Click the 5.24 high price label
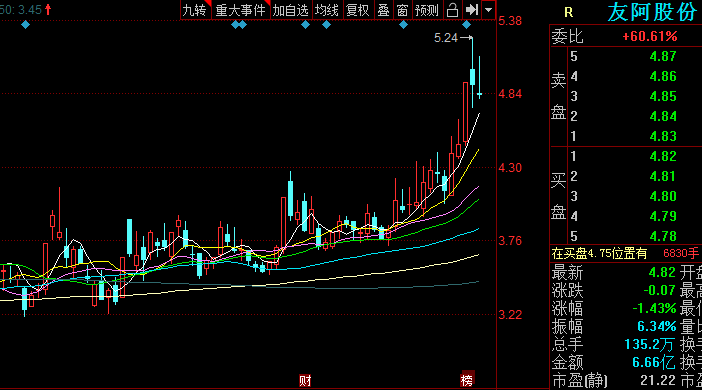702x390 pixels. (x=445, y=38)
